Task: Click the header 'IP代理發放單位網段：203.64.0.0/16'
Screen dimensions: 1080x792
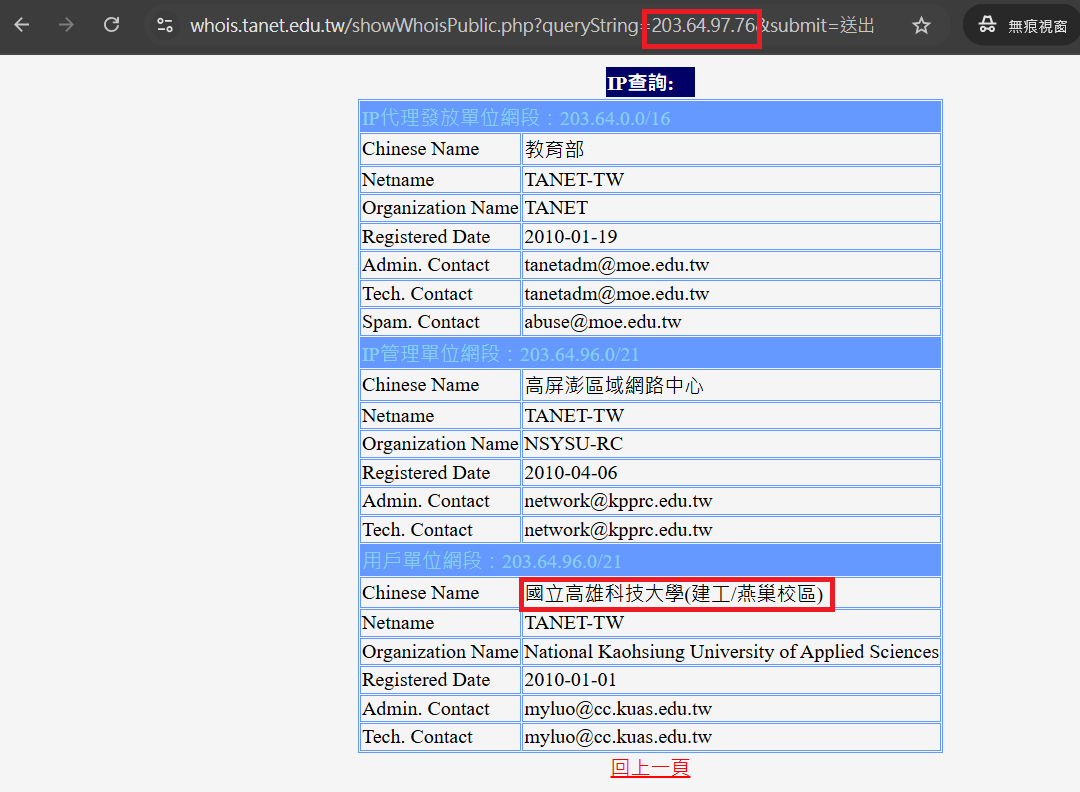Action: pyautogui.click(x=650, y=118)
